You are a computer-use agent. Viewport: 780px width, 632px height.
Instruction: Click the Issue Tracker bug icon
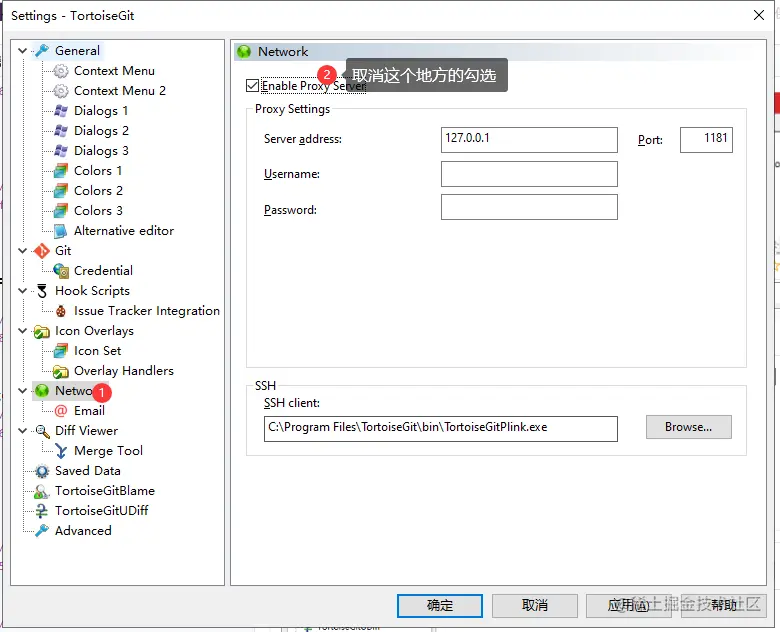pyautogui.click(x=61, y=311)
